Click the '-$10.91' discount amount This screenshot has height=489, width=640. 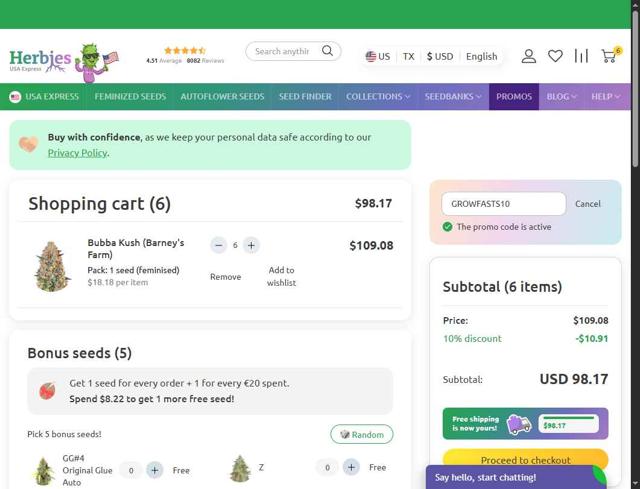point(592,338)
